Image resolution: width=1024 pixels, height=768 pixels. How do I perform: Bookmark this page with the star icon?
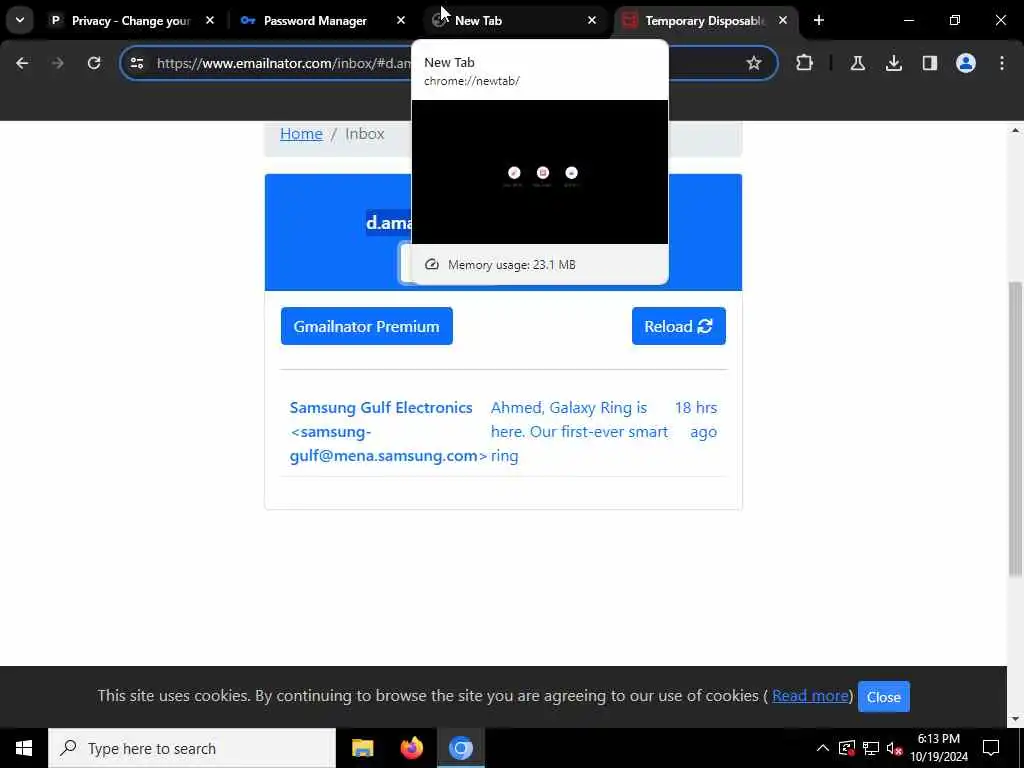(754, 63)
